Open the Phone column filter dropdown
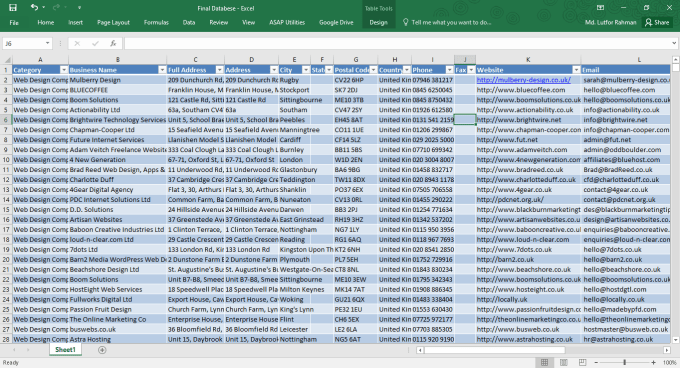 [x=449, y=70]
